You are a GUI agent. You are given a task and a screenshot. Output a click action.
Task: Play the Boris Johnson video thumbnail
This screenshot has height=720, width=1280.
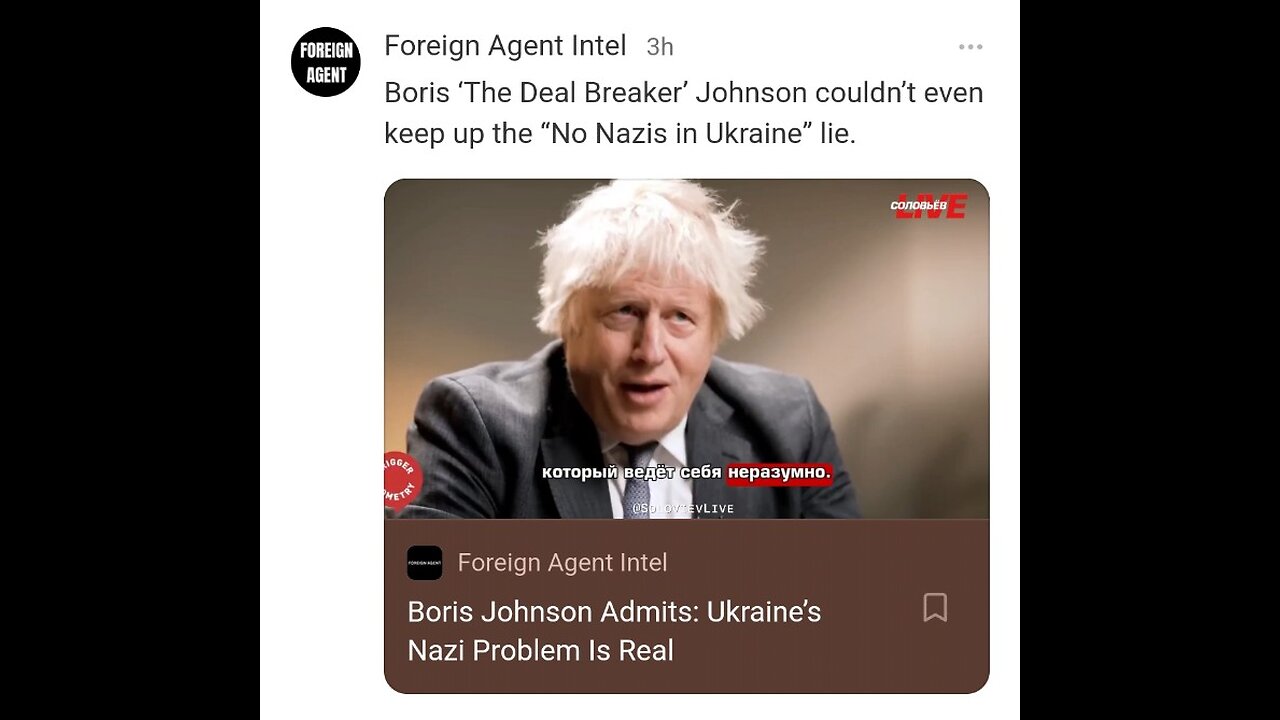(x=686, y=349)
